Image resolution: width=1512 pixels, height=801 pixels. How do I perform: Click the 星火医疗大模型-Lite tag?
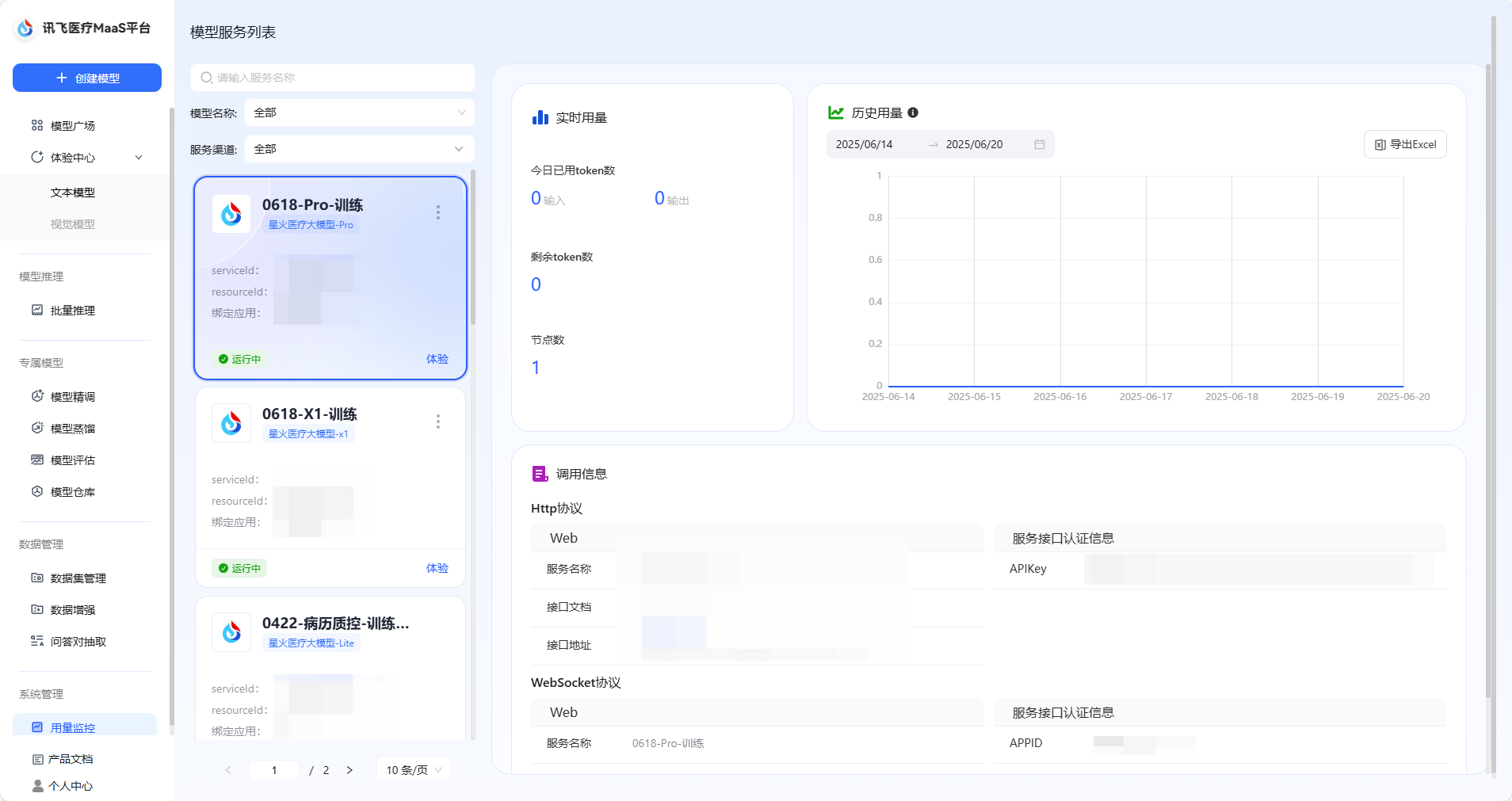pos(311,643)
